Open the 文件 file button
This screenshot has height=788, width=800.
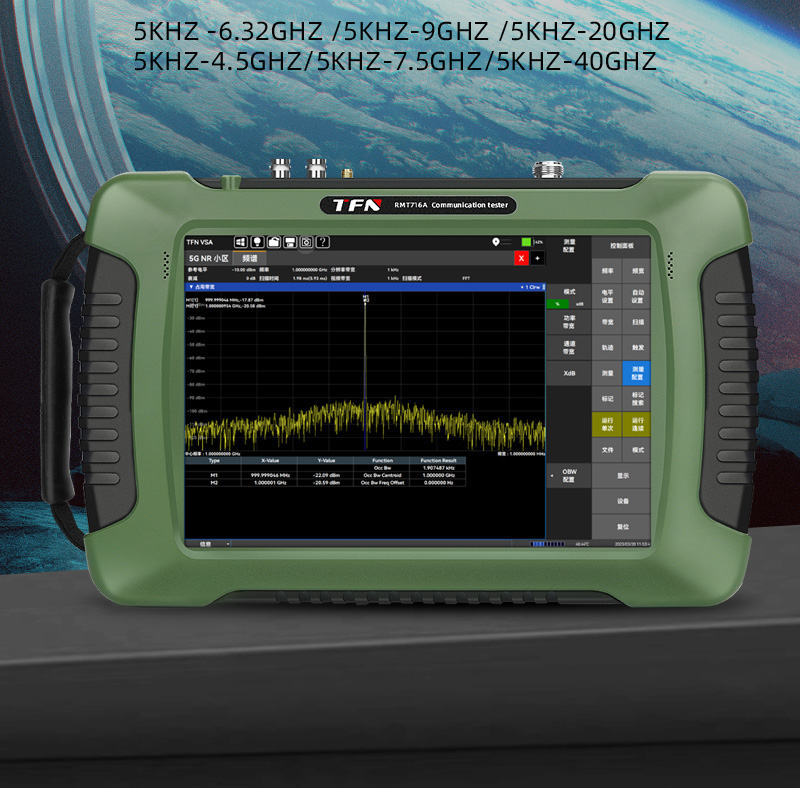coord(607,450)
